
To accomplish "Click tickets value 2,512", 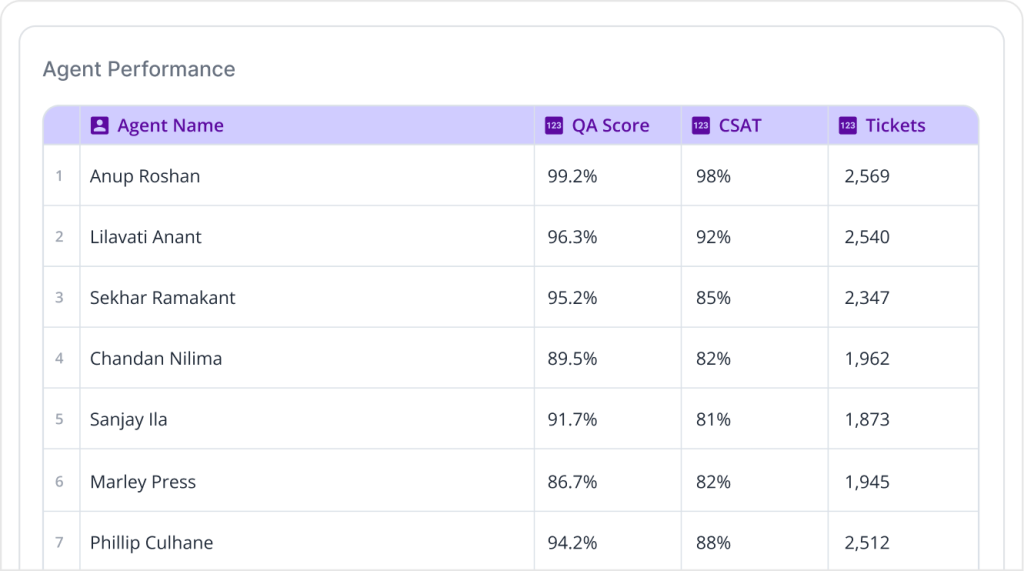I will click(x=867, y=543).
